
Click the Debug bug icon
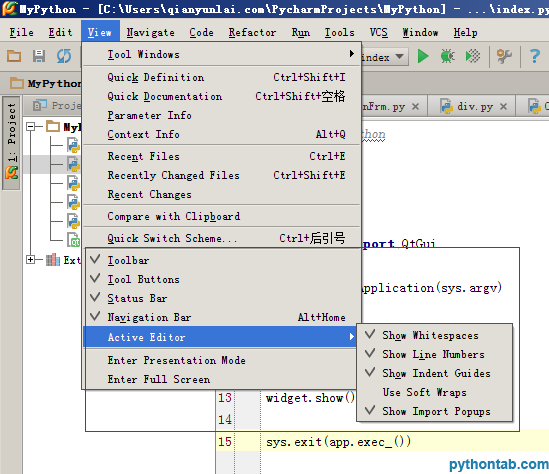pyautogui.click(x=447, y=56)
